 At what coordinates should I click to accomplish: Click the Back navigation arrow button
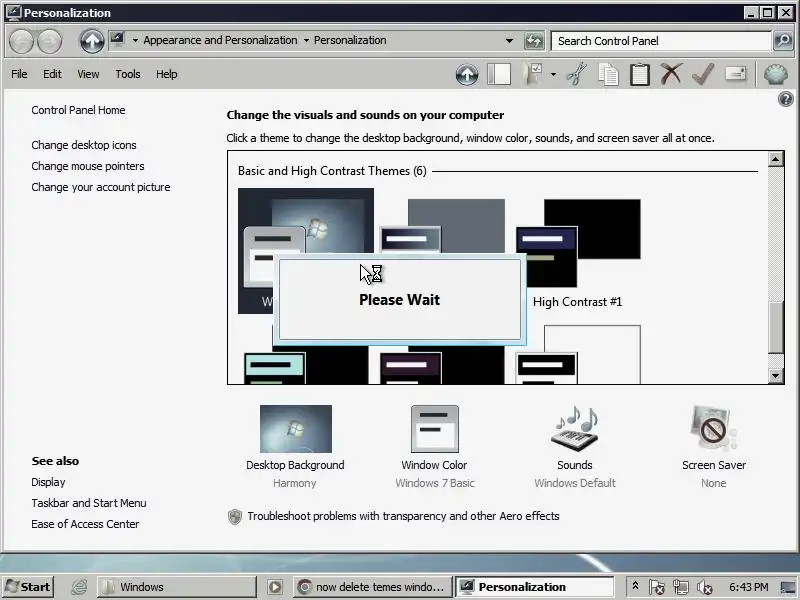[21, 41]
